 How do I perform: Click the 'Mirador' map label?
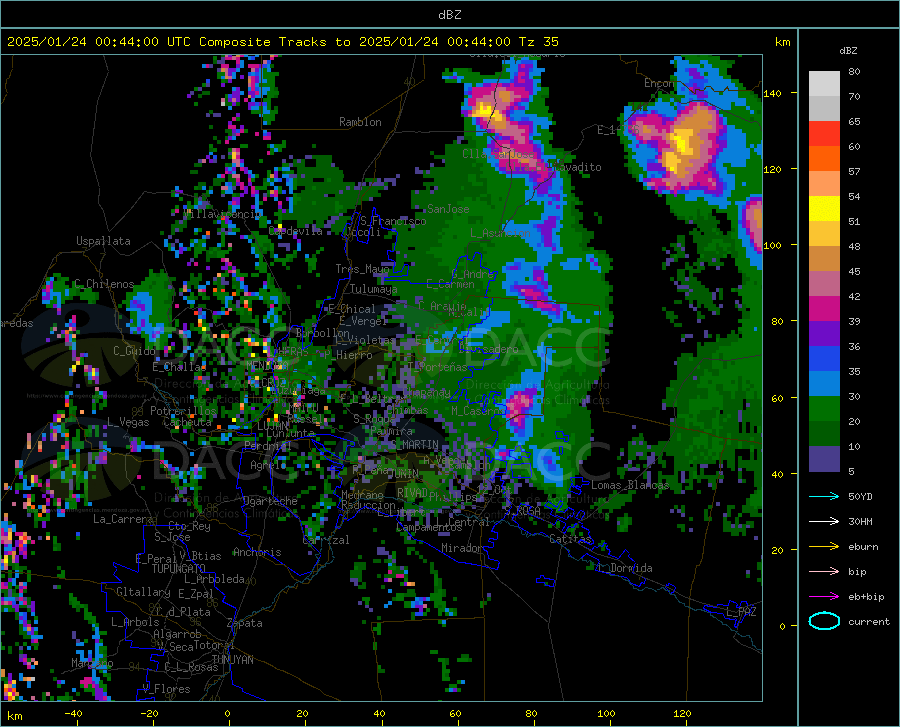(x=462, y=548)
